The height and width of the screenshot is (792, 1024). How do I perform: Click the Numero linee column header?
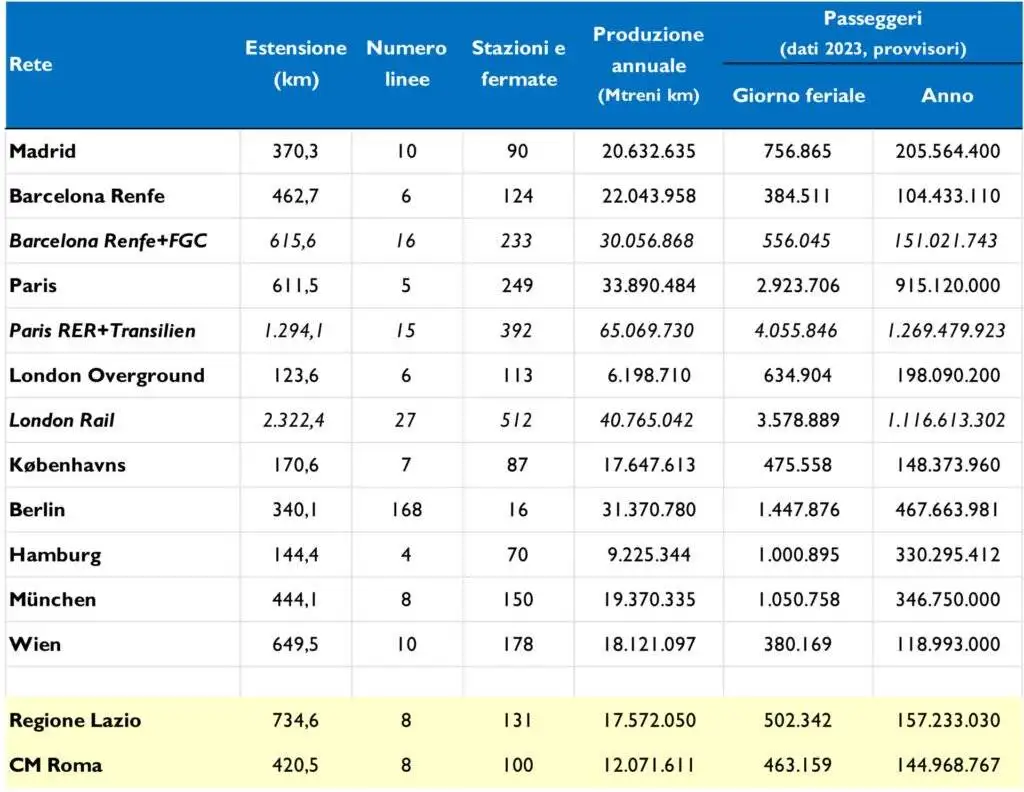(x=406, y=64)
